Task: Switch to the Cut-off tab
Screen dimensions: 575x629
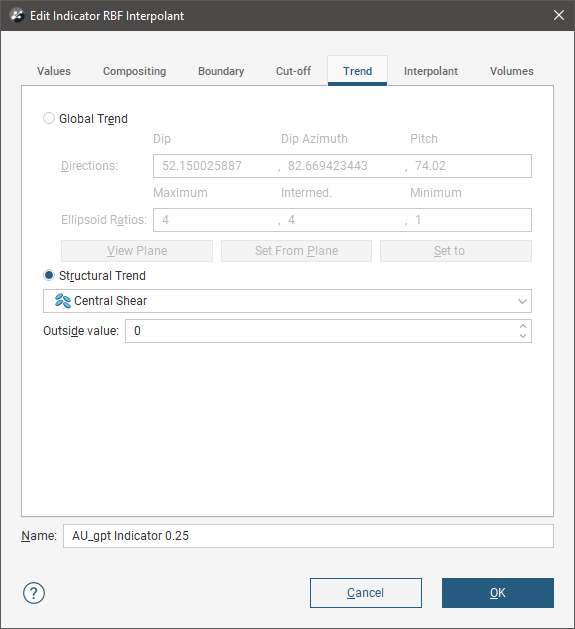Action: (293, 71)
